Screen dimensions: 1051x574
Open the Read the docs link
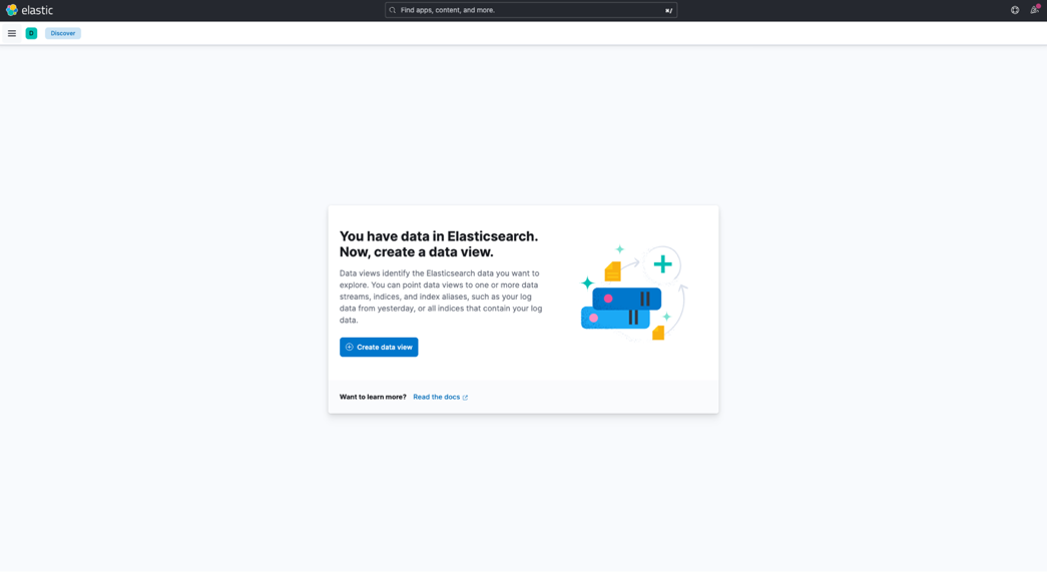(x=436, y=397)
